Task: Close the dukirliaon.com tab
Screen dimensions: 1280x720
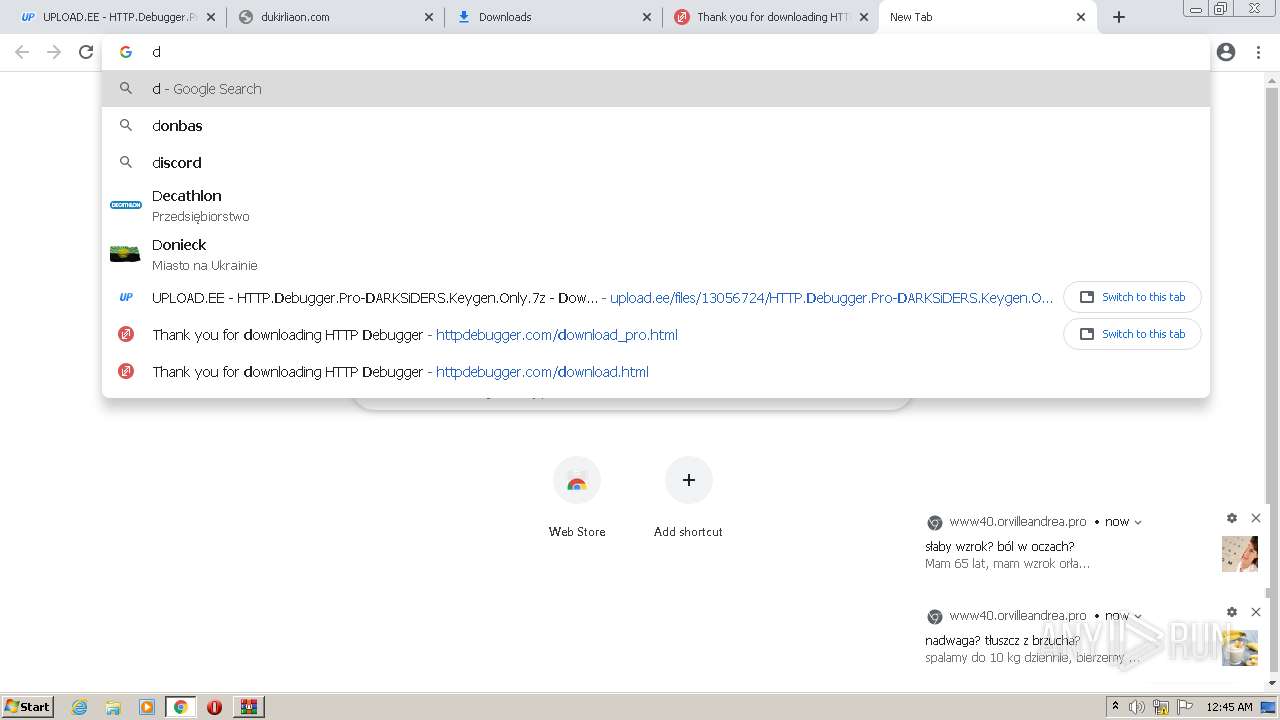Action: tap(429, 17)
